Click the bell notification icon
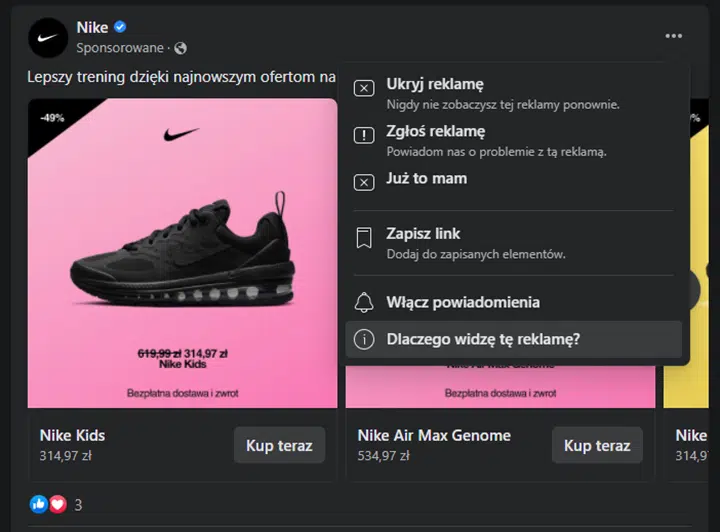720x532 pixels. tap(364, 302)
